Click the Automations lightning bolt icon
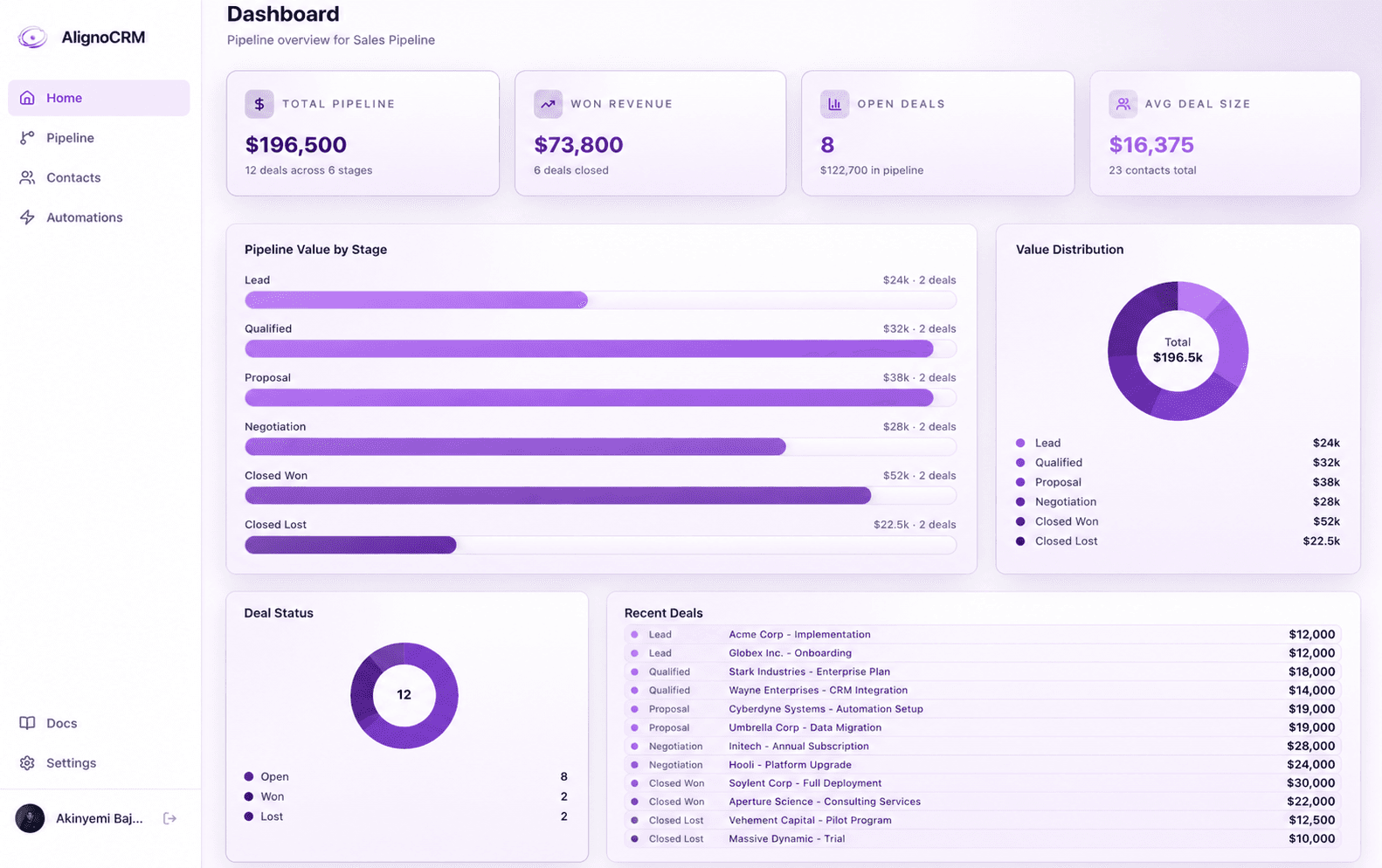This screenshot has height=868, width=1382. 27,217
